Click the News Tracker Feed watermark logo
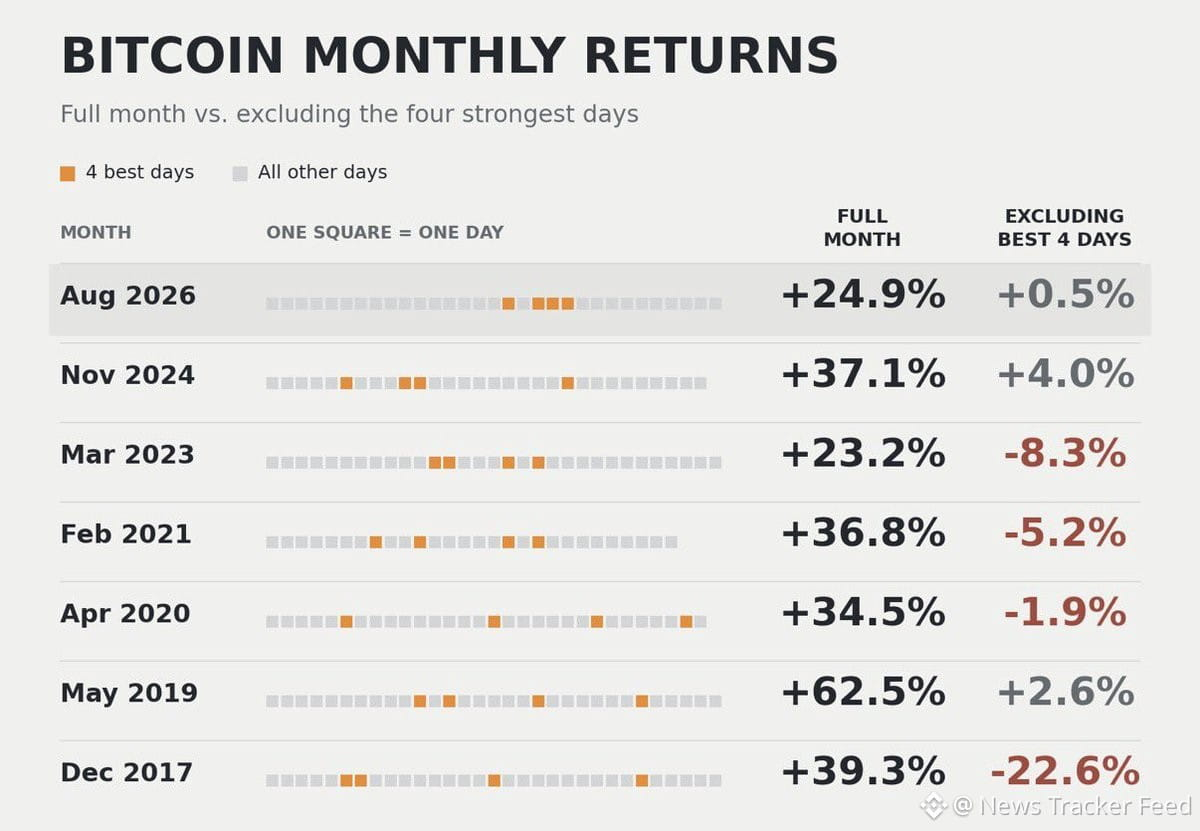This screenshot has width=1200, height=831. pyautogui.click(x=933, y=806)
